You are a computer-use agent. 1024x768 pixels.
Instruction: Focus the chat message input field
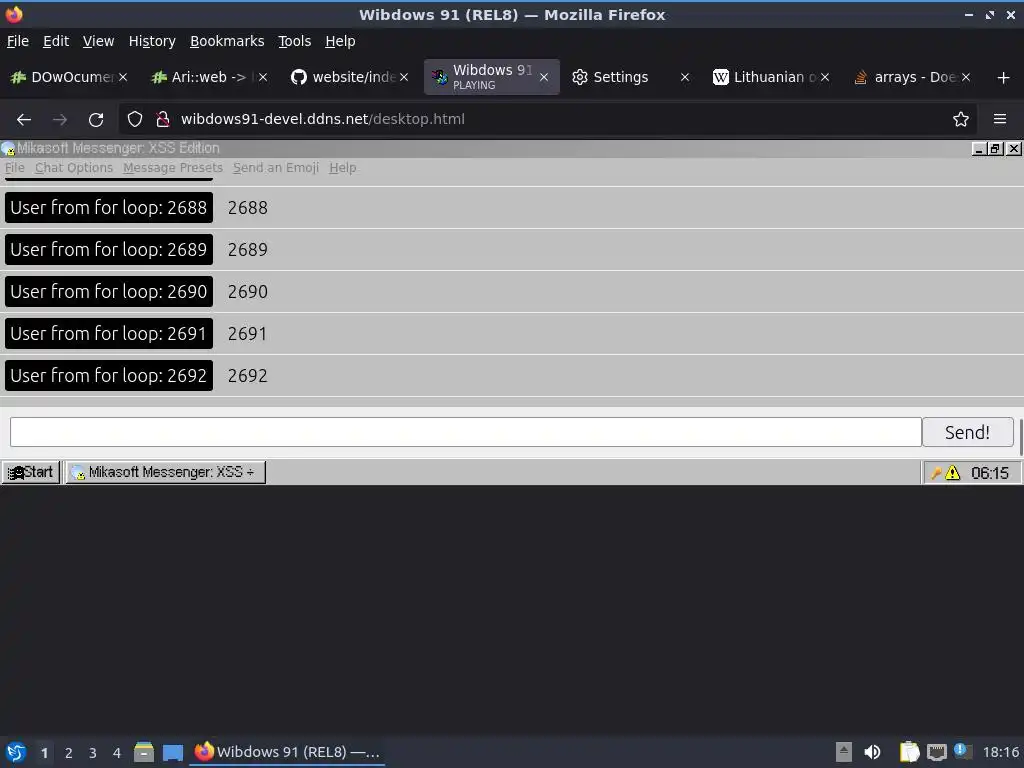click(x=466, y=432)
